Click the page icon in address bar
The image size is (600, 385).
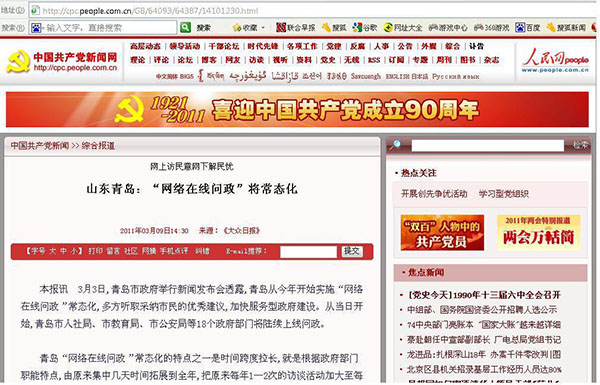point(35,10)
